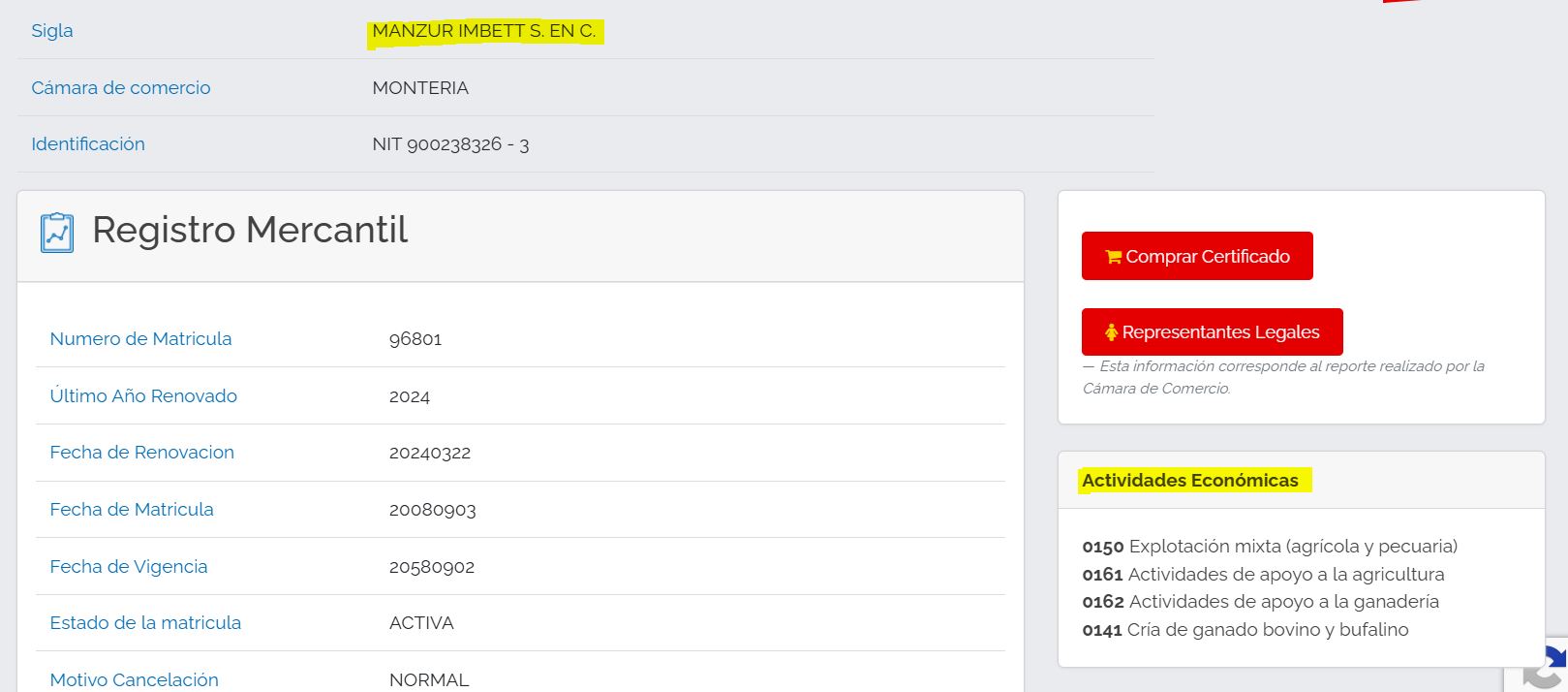1568x692 pixels.
Task: Select the date 20240322
Action: click(x=430, y=453)
